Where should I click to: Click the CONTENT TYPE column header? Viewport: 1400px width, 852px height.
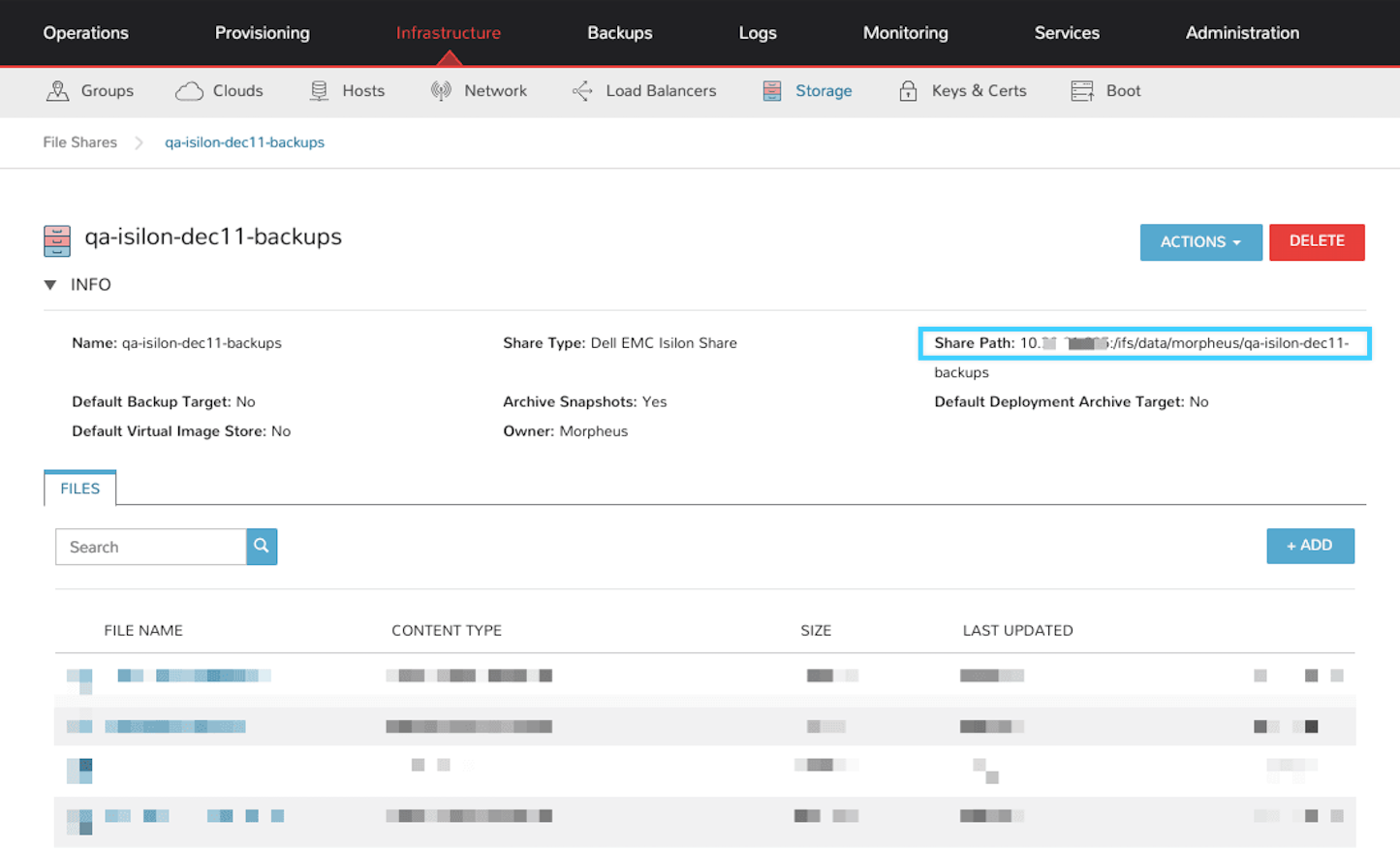447,631
